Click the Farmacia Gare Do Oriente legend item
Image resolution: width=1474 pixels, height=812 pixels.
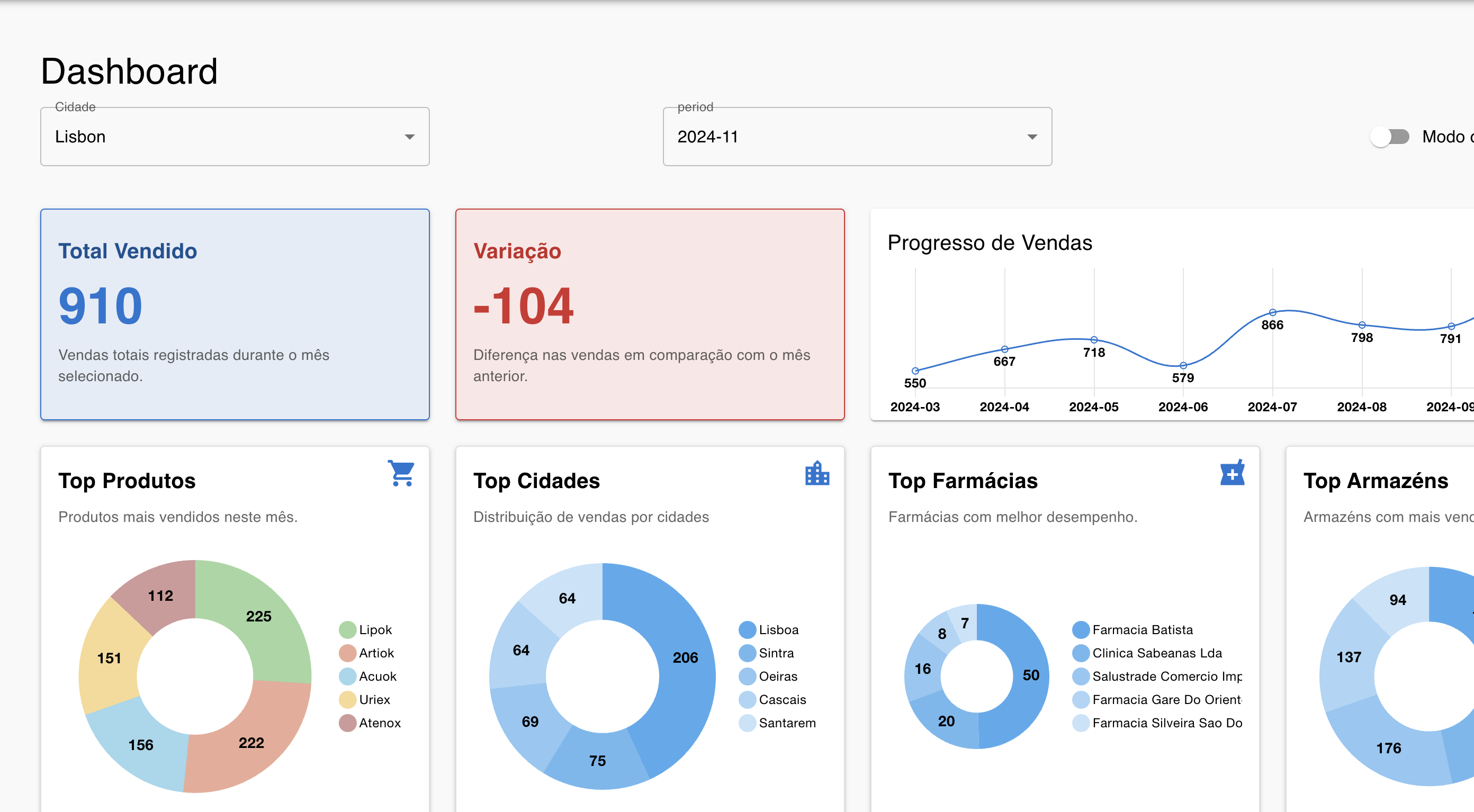click(1157, 700)
